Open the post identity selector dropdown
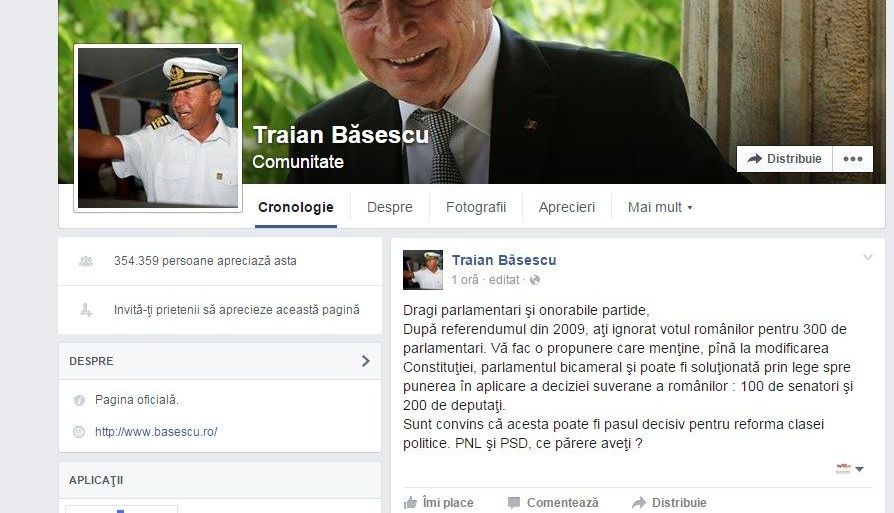 click(x=850, y=469)
